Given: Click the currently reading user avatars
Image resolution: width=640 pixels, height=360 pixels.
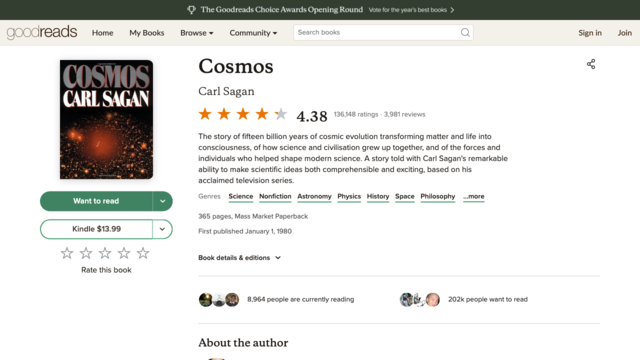Looking at the screenshot, I should click(219, 300).
